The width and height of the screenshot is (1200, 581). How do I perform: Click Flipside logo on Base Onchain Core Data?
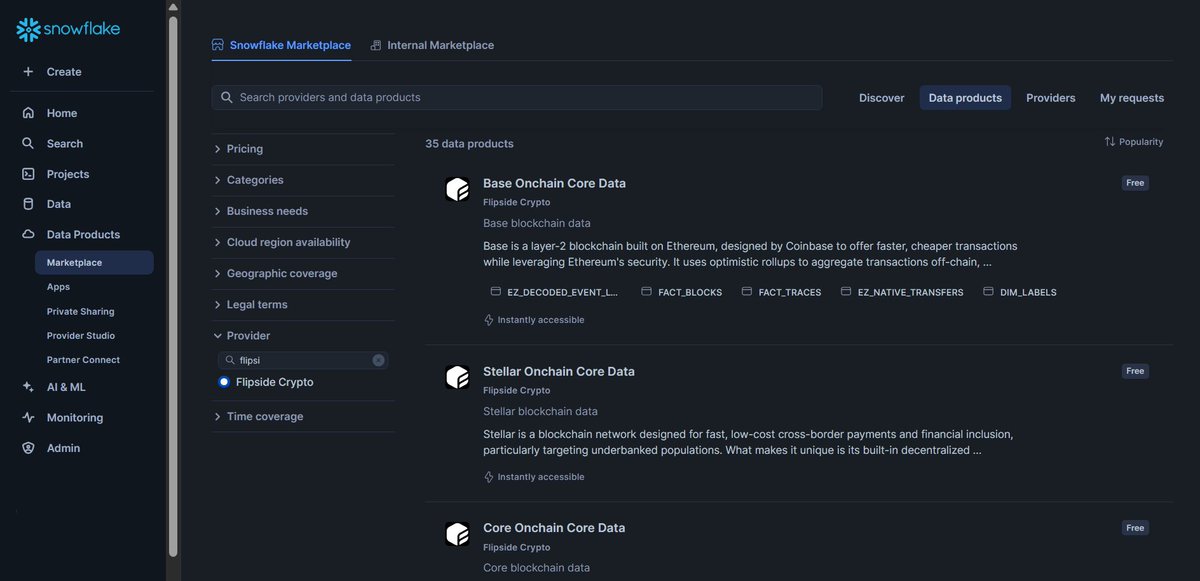(x=457, y=189)
